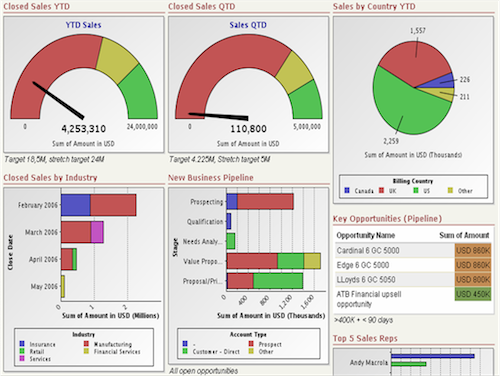Open ATB Financial upsell opportunity
Viewport: 500px width, 376px height.
369,299
